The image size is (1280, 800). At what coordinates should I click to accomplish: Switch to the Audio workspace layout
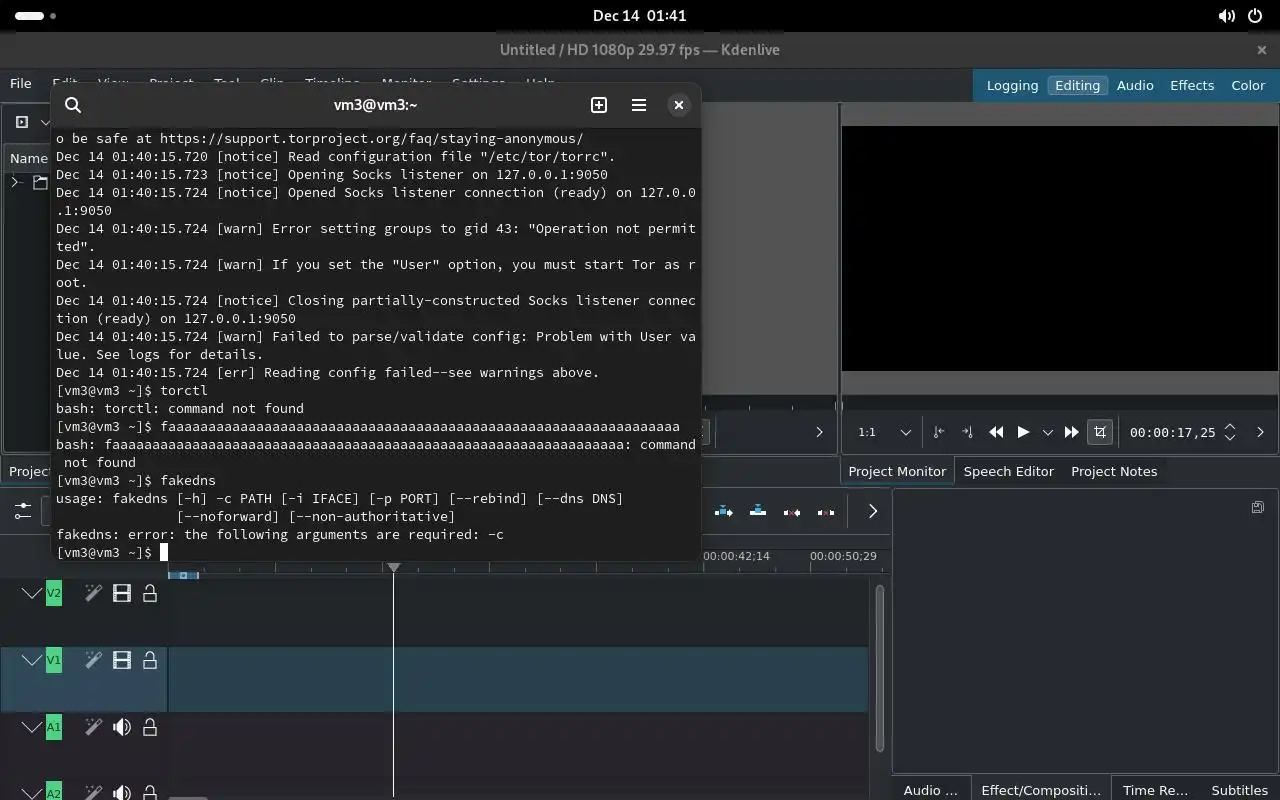(1135, 85)
